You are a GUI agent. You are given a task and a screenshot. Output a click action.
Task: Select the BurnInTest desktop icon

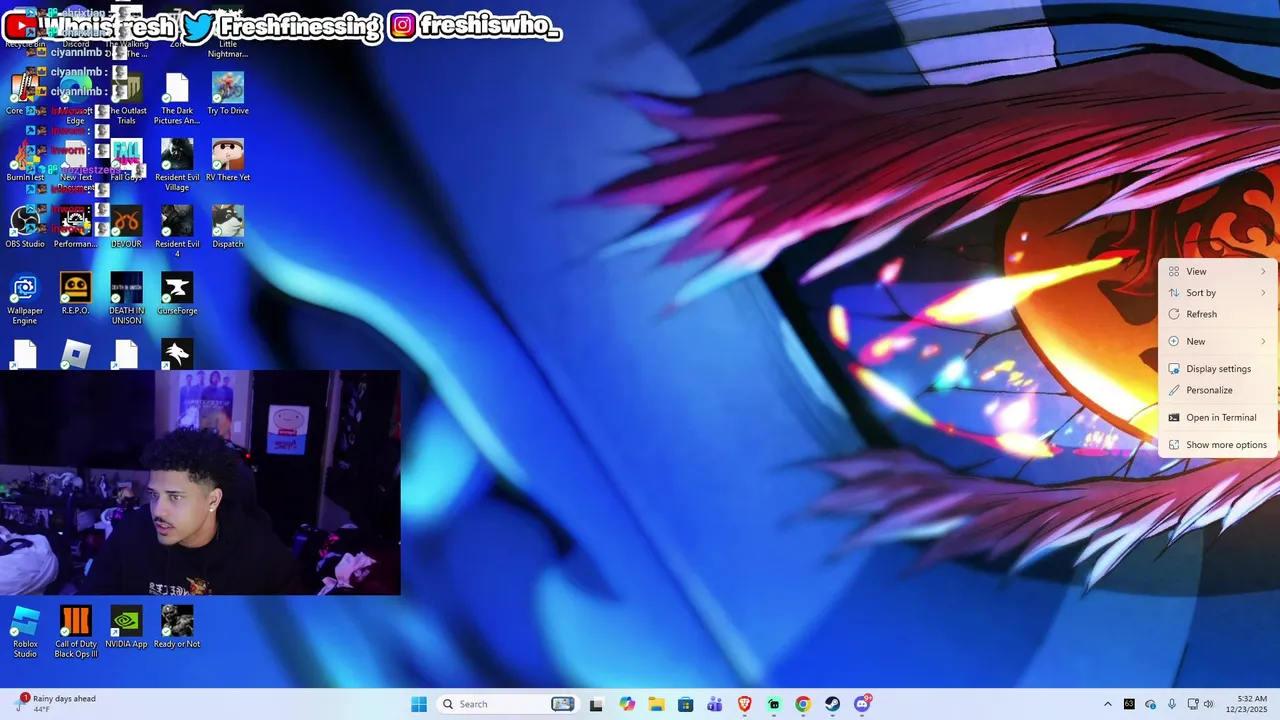coord(25,161)
